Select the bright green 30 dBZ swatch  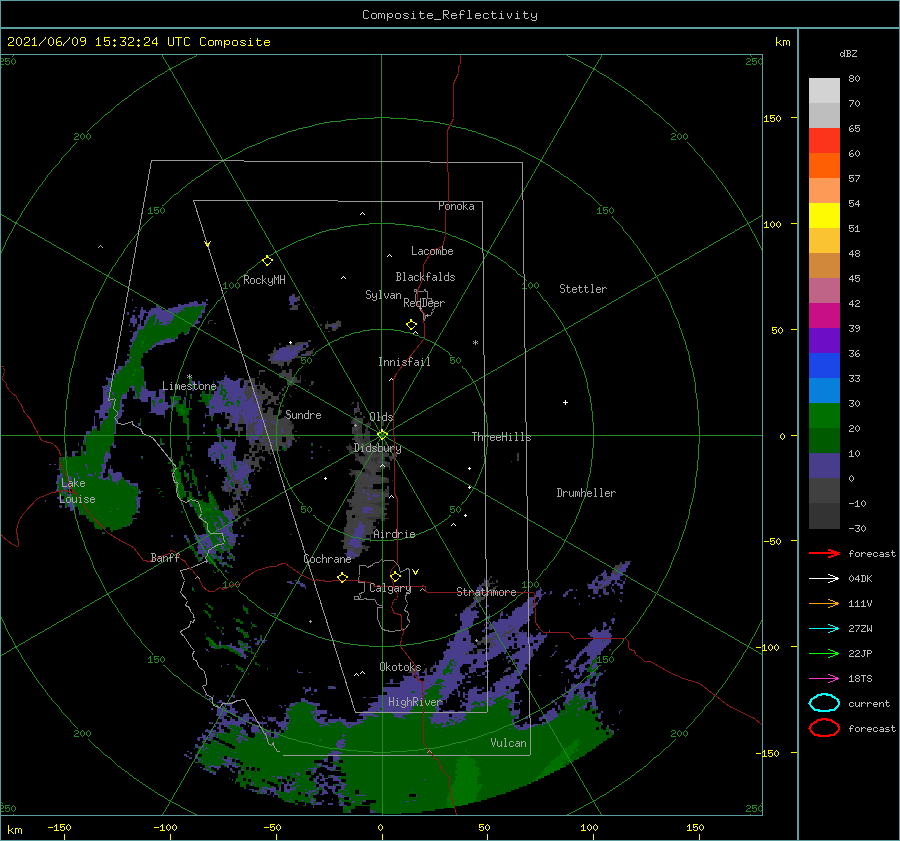[824, 415]
